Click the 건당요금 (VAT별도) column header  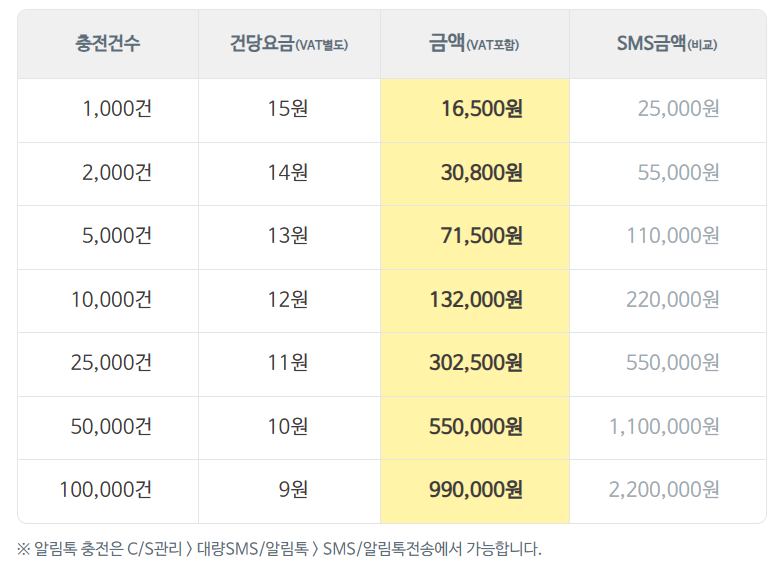(288, 44)
